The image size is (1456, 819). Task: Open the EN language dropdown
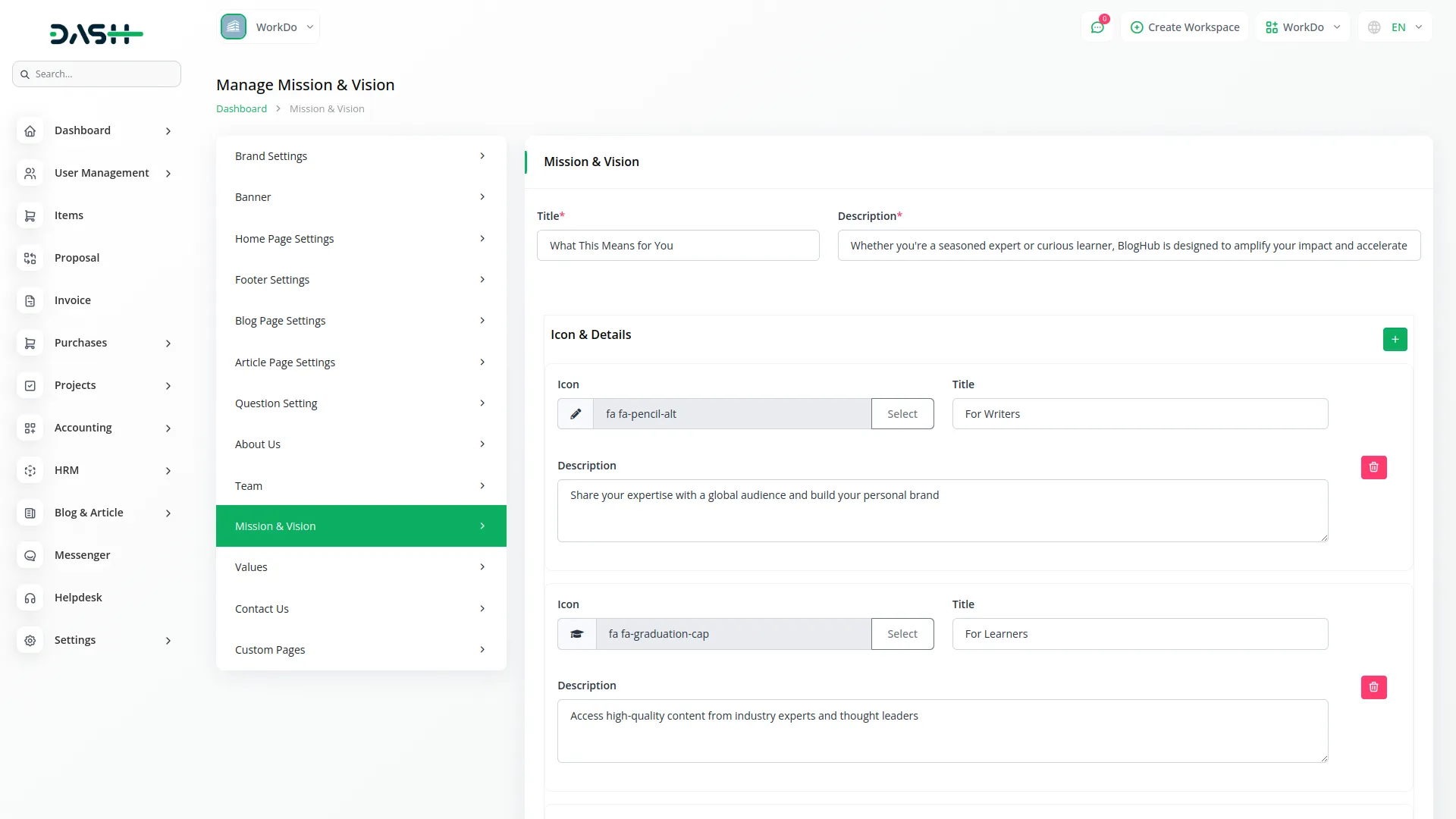click(1397, 27)
